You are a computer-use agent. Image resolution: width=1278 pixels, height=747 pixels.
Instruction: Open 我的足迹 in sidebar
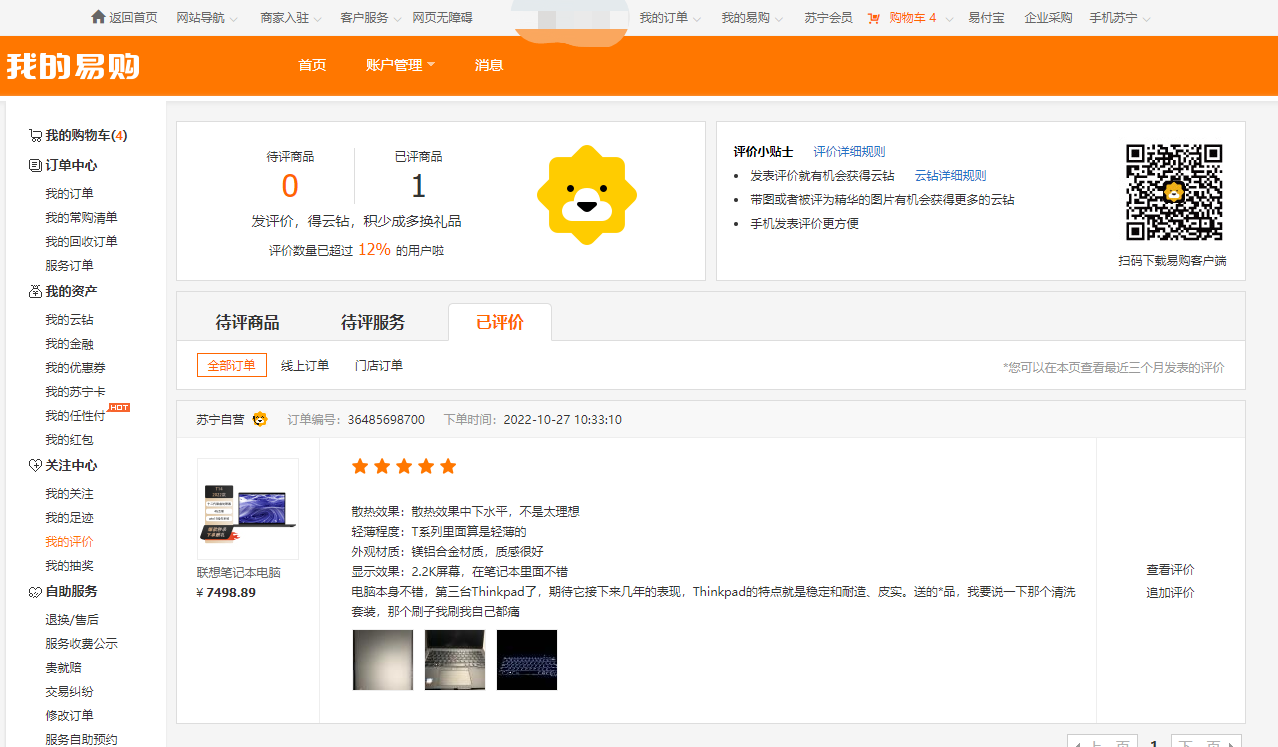tap(69, 518)
